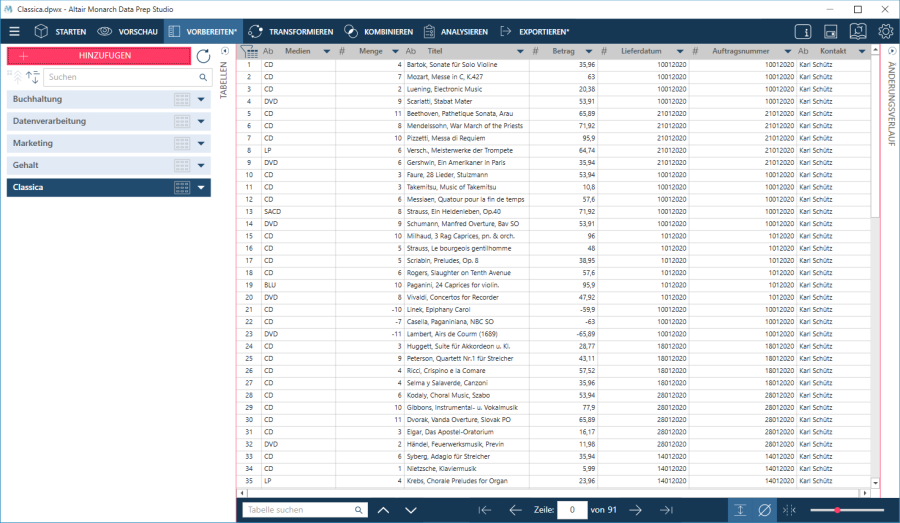Image resolution: width=900 pixels, height=523 pixels.
Task: Open the Medien column dropdown
Action: (327, 51)
